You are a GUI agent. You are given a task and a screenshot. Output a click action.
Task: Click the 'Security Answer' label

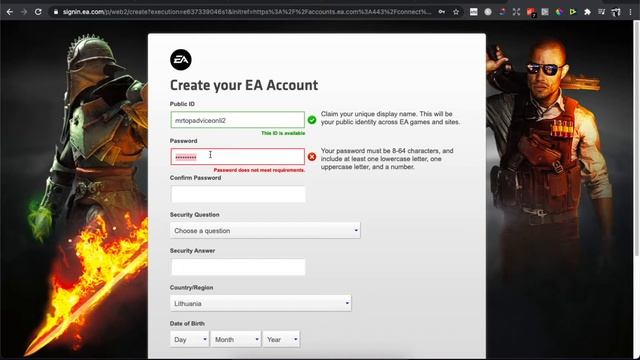(x=192, y=251)
